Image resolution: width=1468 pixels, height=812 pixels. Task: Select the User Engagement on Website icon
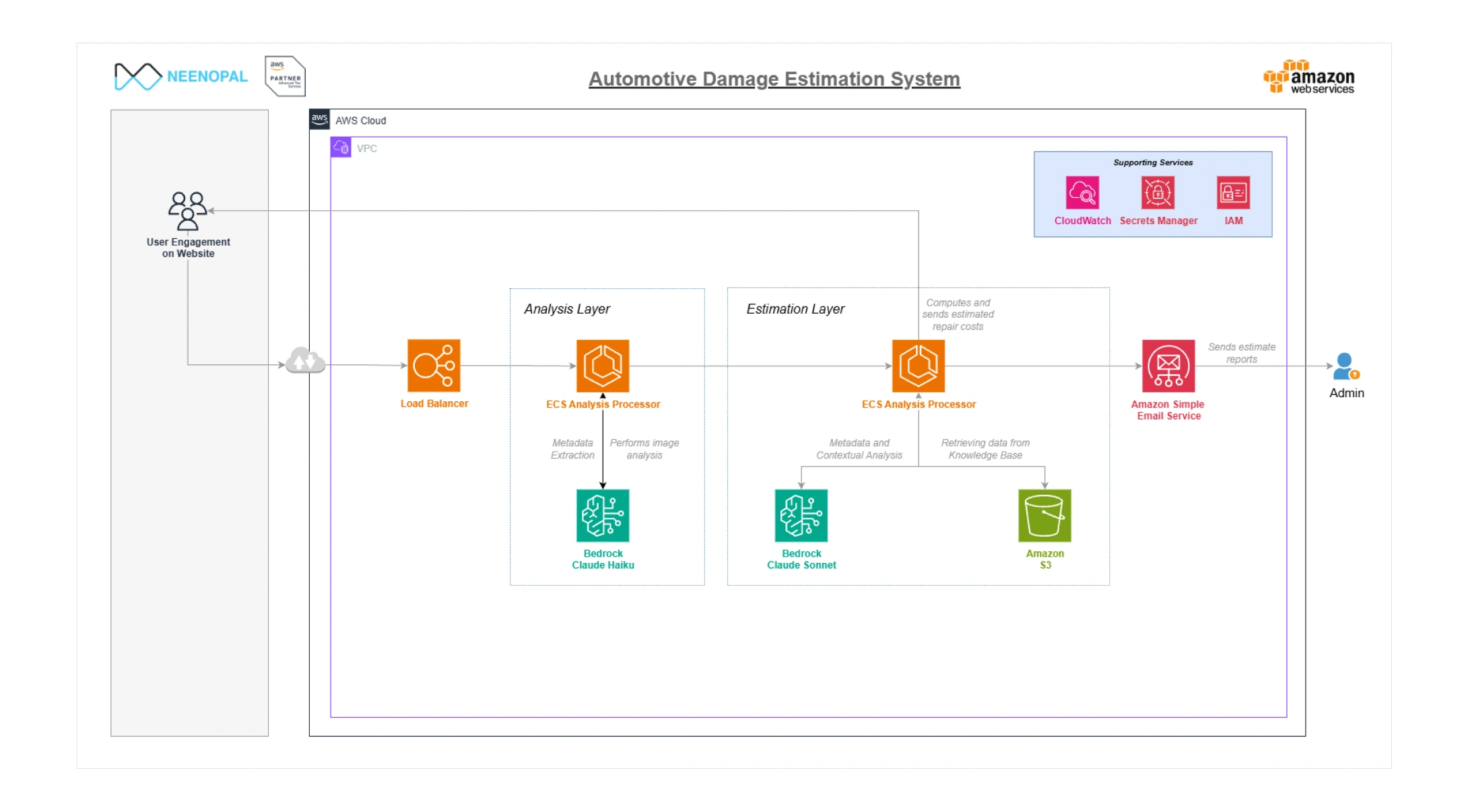(x=187, y=211)
